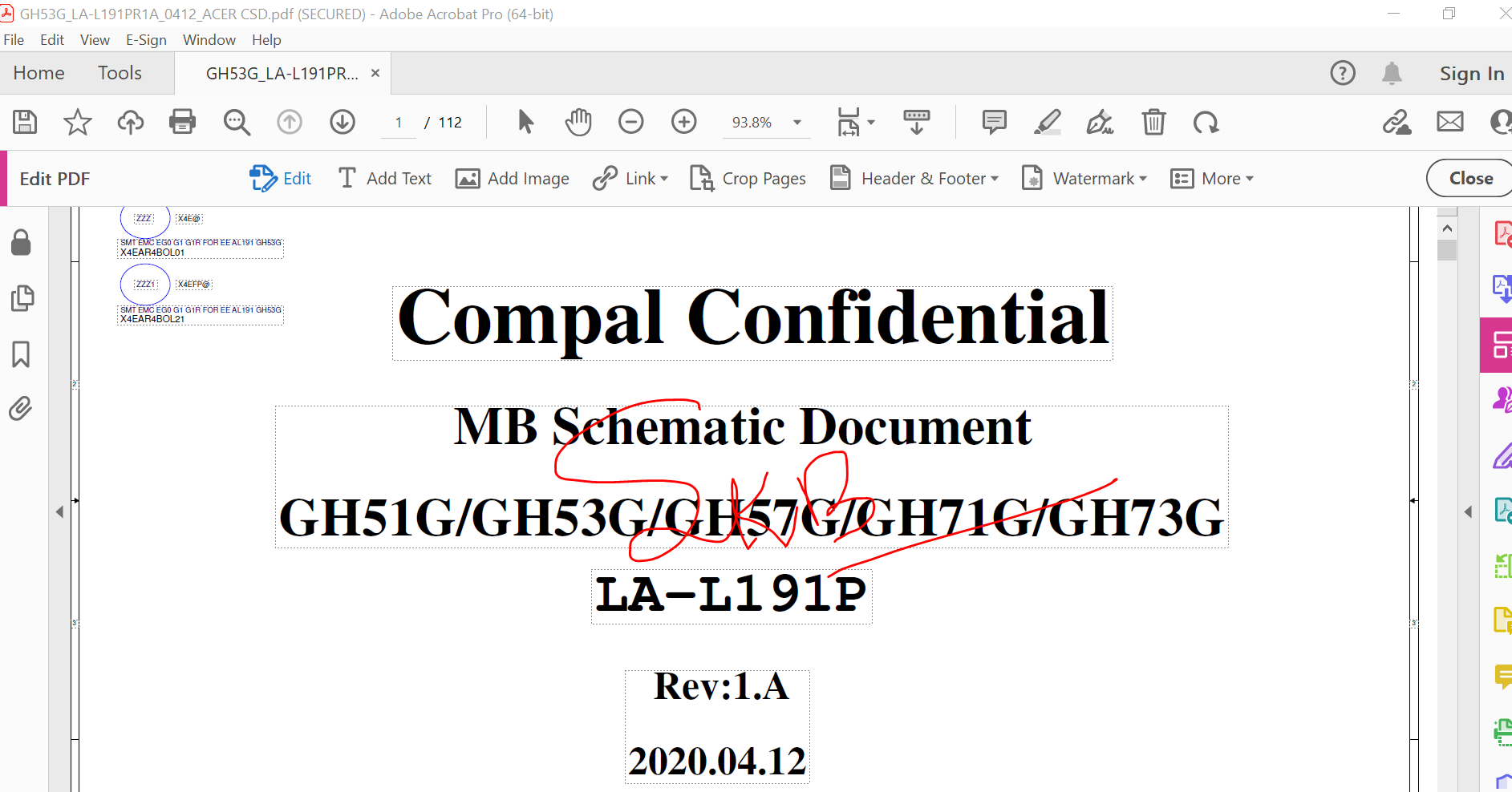Select the 2020.04.12 date text
Screen dimensions: 1512x792
[x=717, y=762]
